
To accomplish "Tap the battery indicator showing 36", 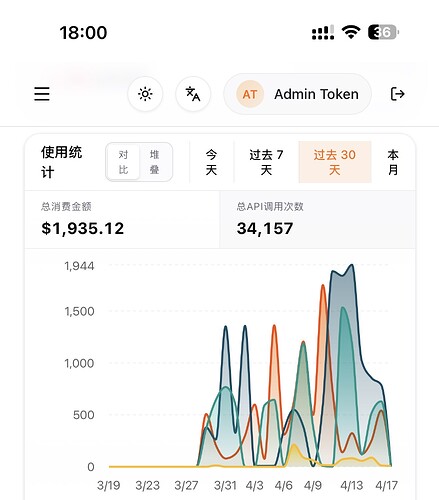I will click(383, 32).
